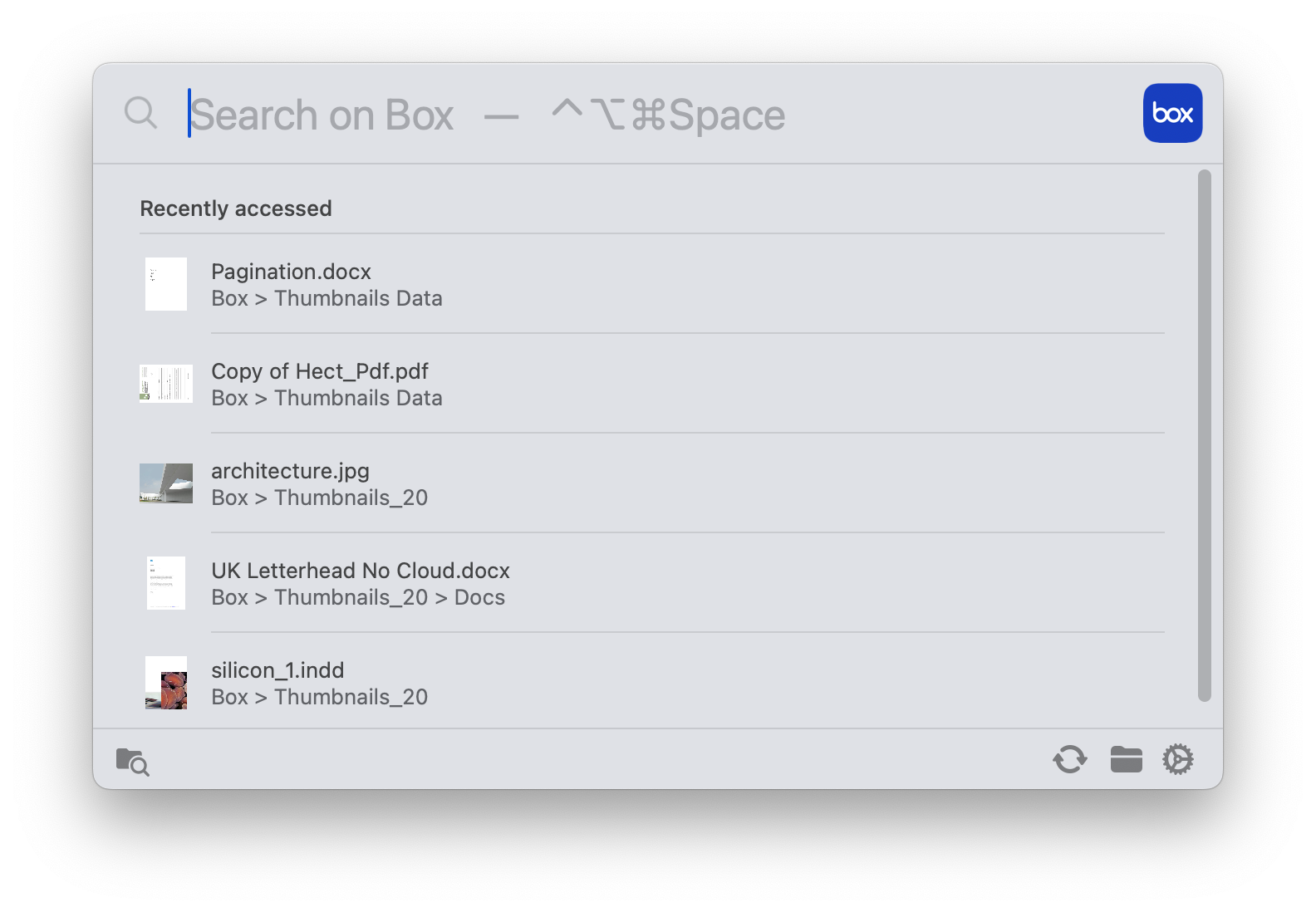The height and width of the screenshot is (912, 1316).
Task: Open the Box folder icon
Action: [x=1126, y=759]
